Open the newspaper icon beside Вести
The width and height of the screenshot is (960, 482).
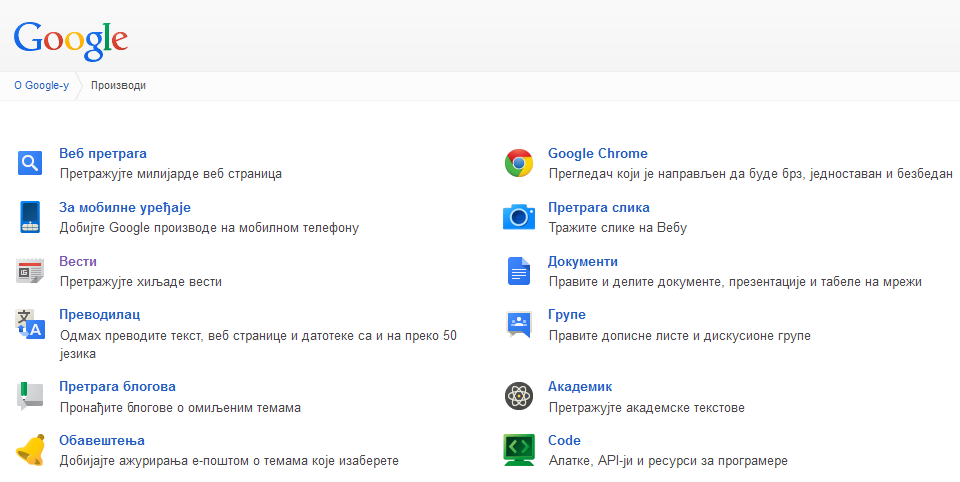30,271
